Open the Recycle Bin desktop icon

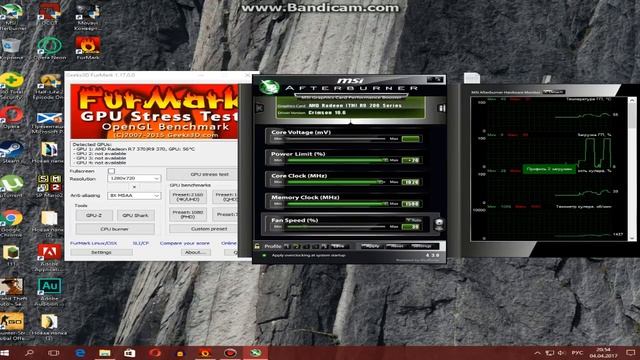coord(11,48)
